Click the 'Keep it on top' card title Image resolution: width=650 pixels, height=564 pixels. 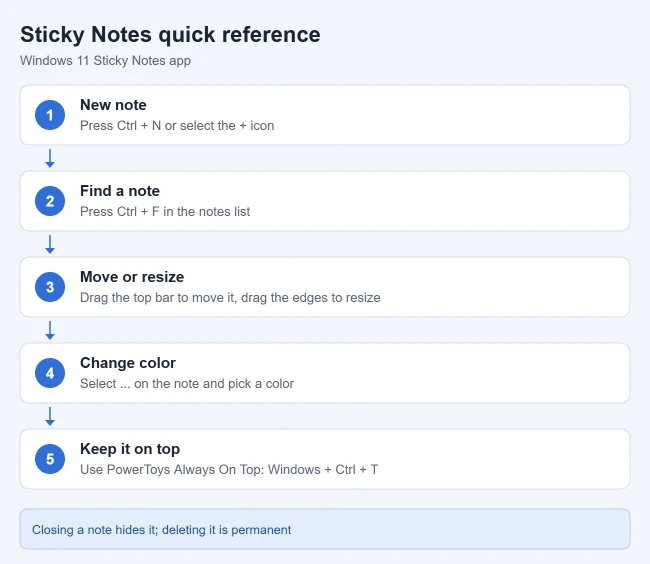[x=130, y=449]
